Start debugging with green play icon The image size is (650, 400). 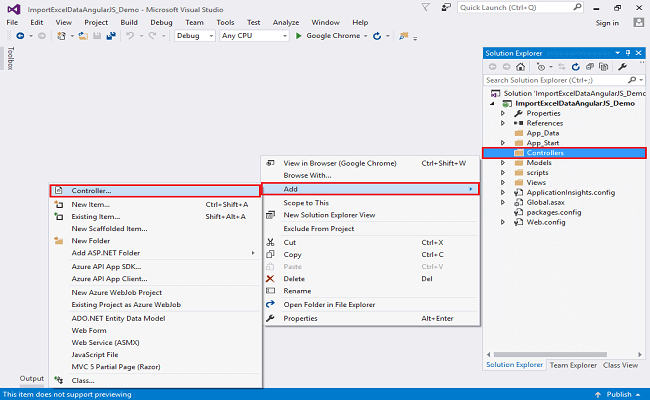pyautogui.click(x=298, y=36)
